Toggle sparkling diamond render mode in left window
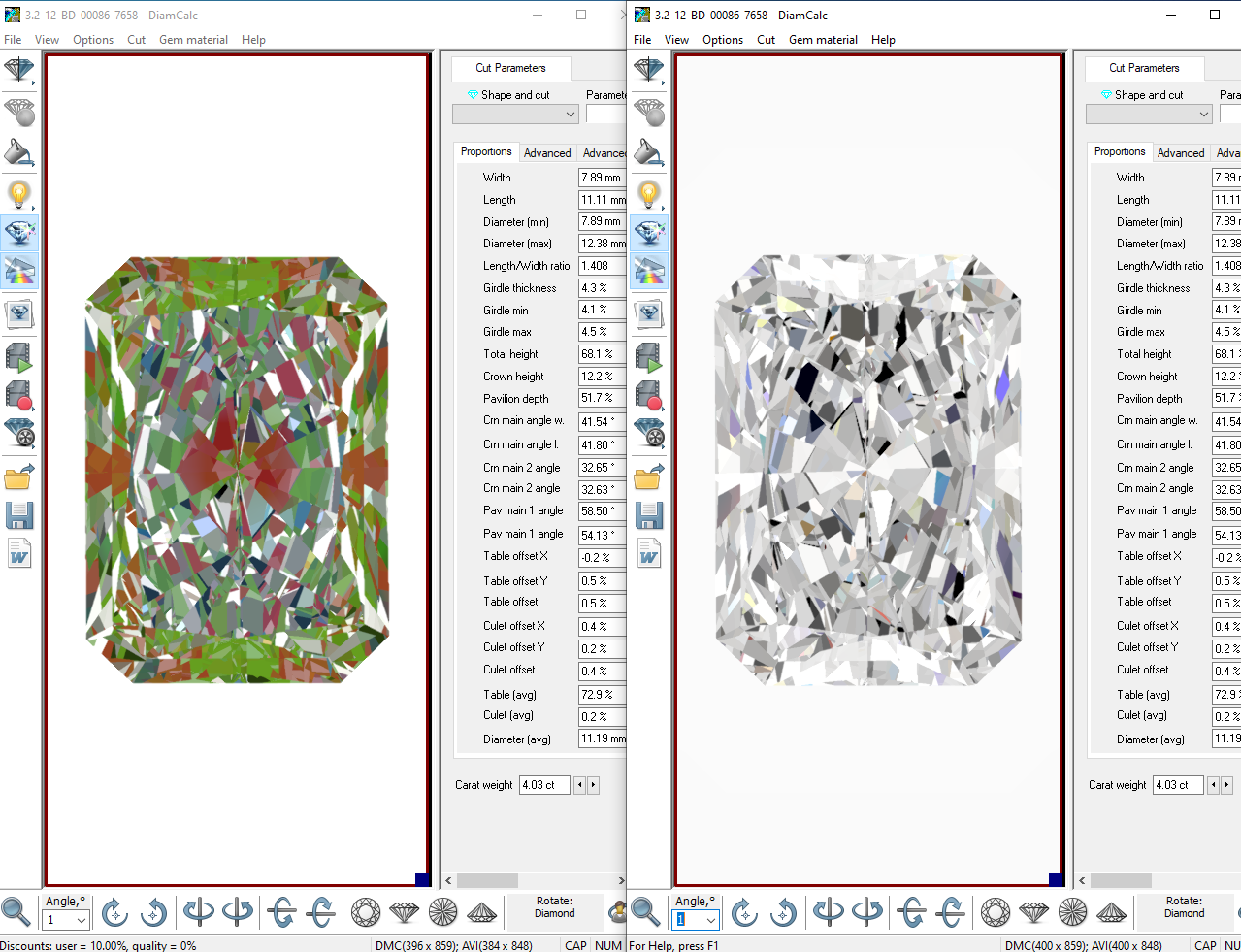Viewport: 1241px width, 952px height. click(18, 233)
